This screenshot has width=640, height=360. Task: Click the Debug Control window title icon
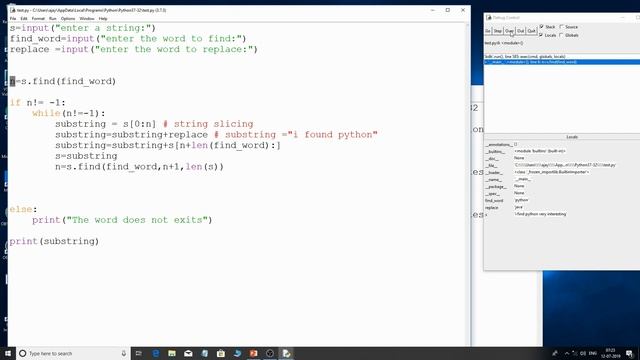(489, 18)
